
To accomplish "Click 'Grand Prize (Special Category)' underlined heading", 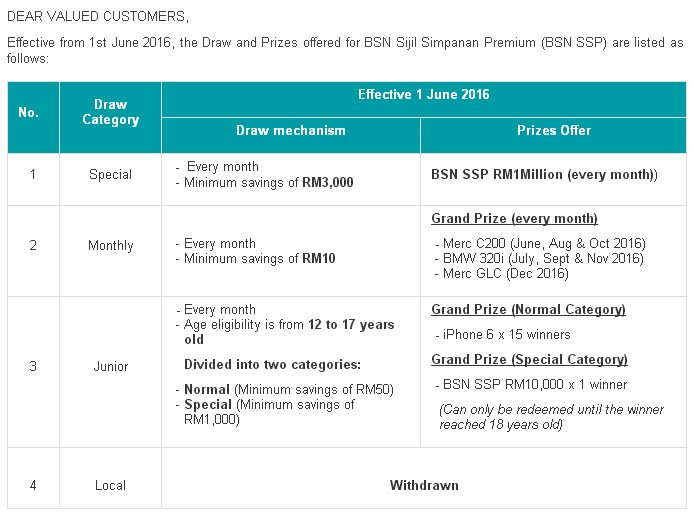I will pos(529,359).
